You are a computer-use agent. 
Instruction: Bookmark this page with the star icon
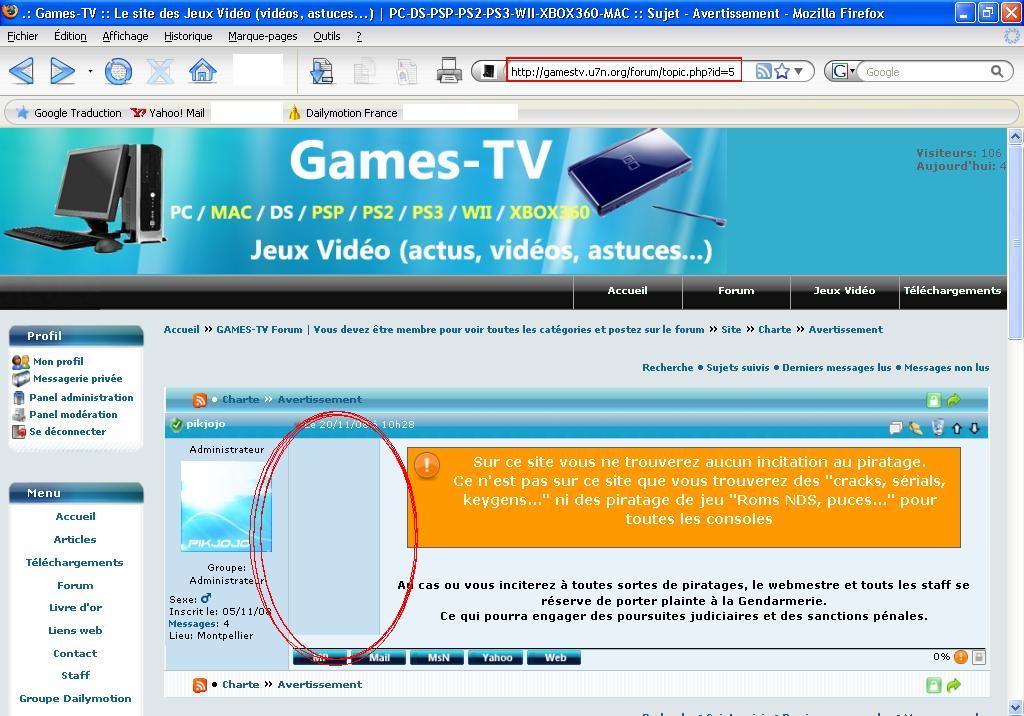781,71
